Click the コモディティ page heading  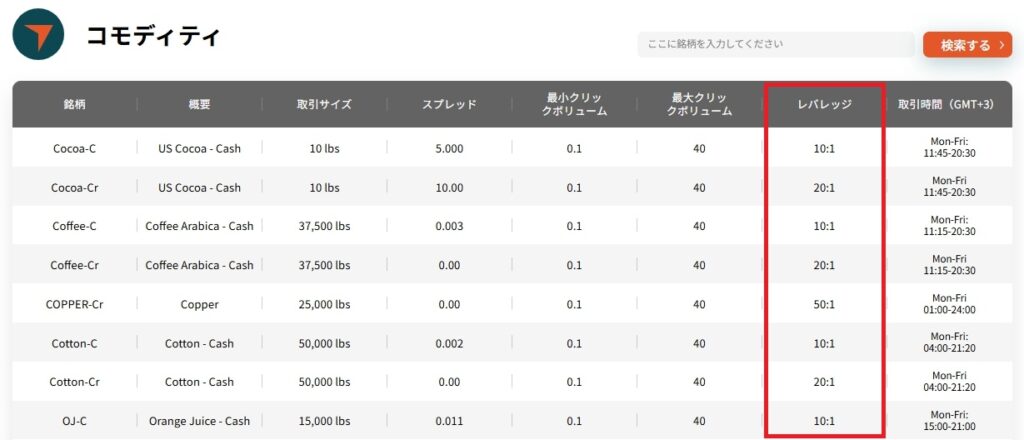click(152, 37)
